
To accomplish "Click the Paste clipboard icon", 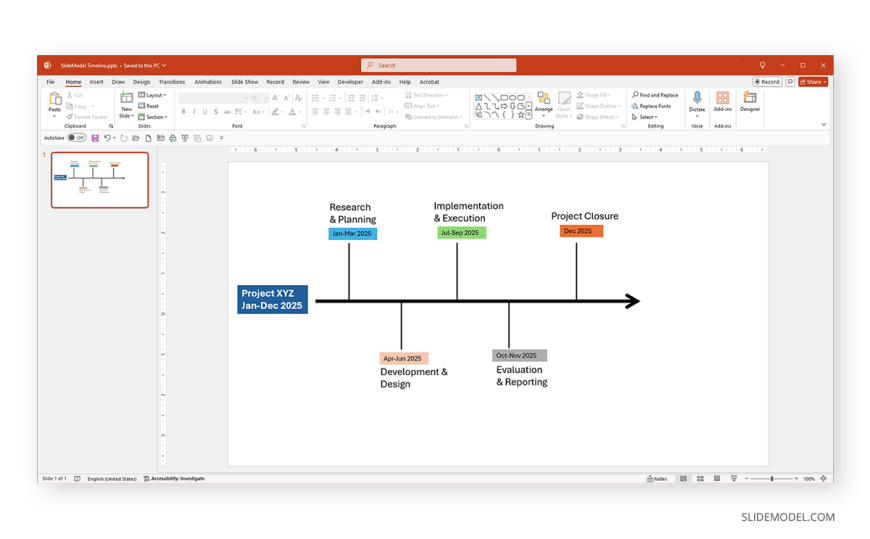I will tap(54, 99).
